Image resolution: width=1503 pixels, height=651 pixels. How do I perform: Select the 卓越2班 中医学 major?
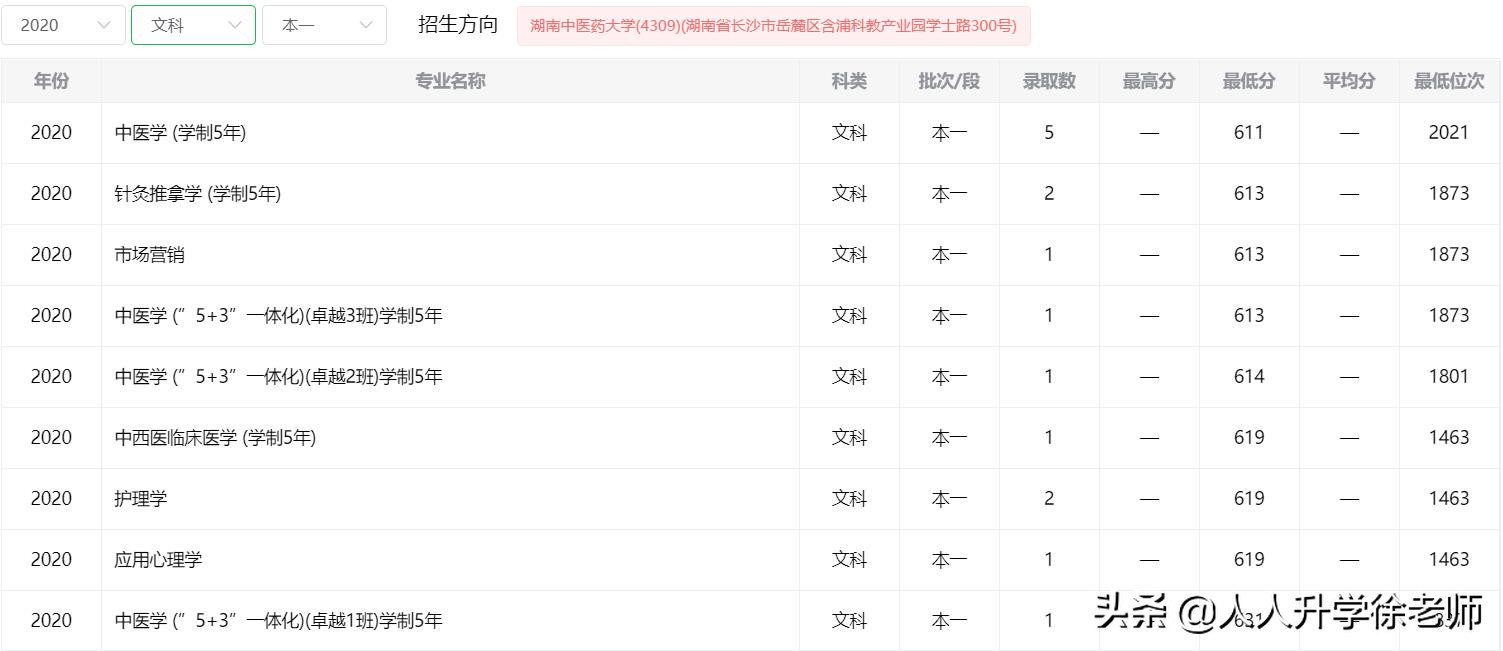[278, 377]
